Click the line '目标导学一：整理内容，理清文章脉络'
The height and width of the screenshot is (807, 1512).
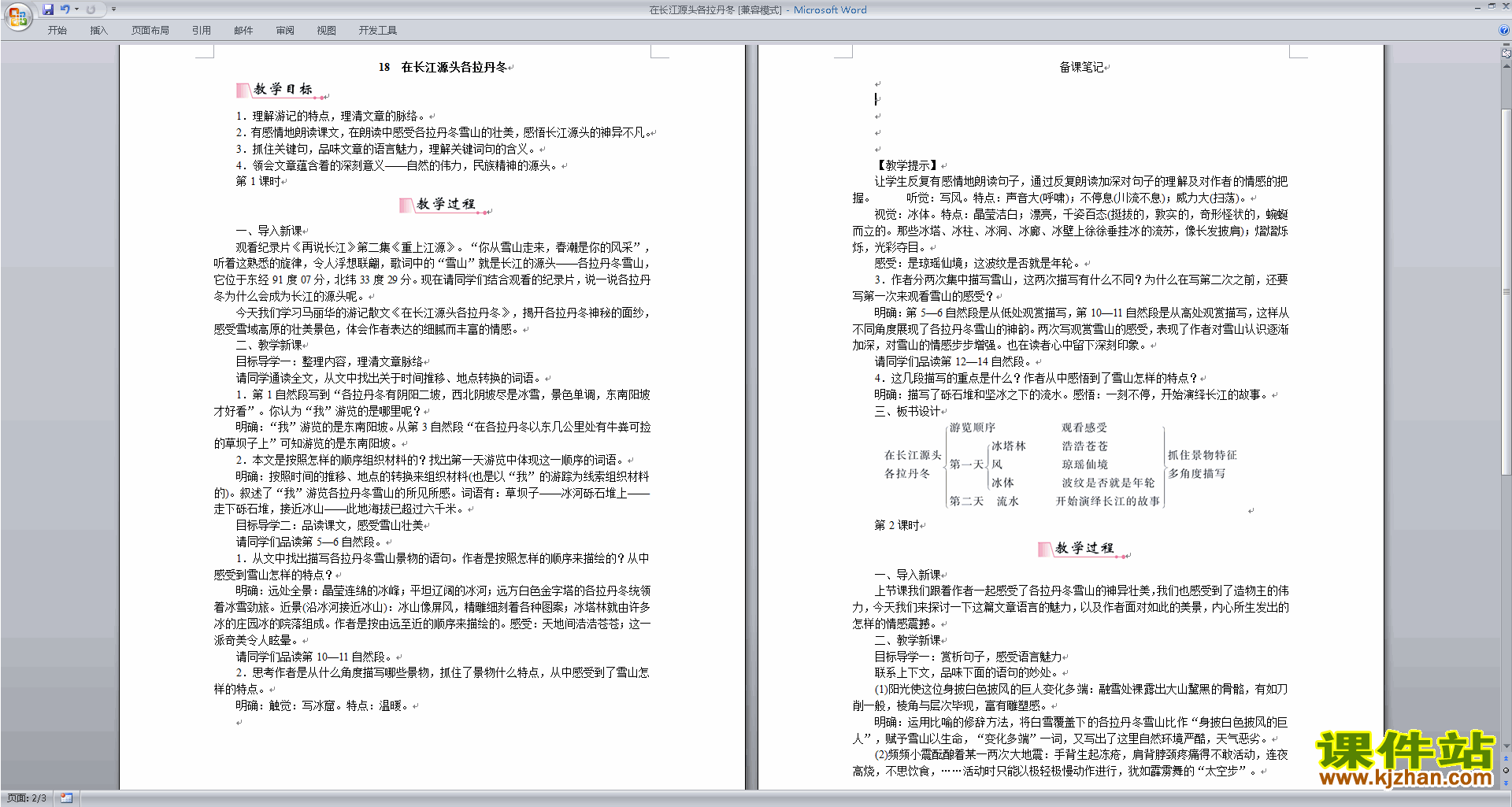[x=329, y=361]
